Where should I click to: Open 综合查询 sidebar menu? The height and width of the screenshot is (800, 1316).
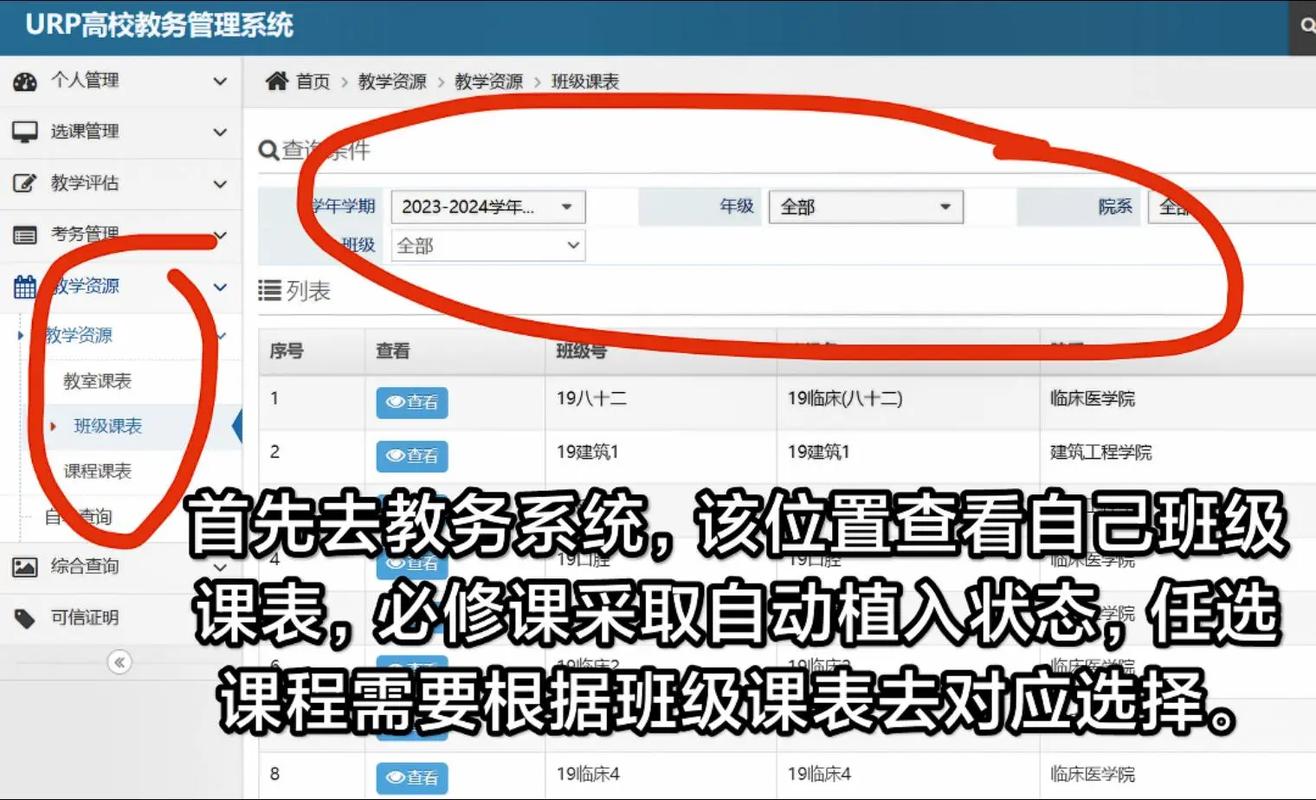coord(121,567)
